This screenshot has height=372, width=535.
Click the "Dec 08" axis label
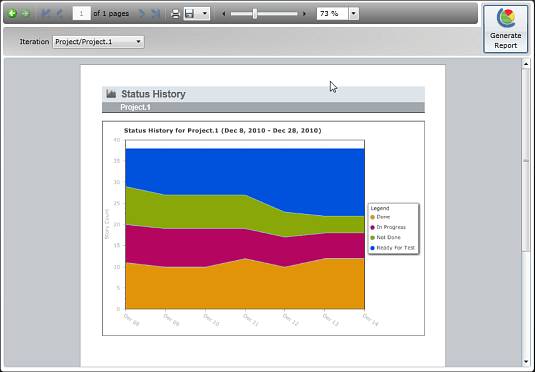(131, 320)
